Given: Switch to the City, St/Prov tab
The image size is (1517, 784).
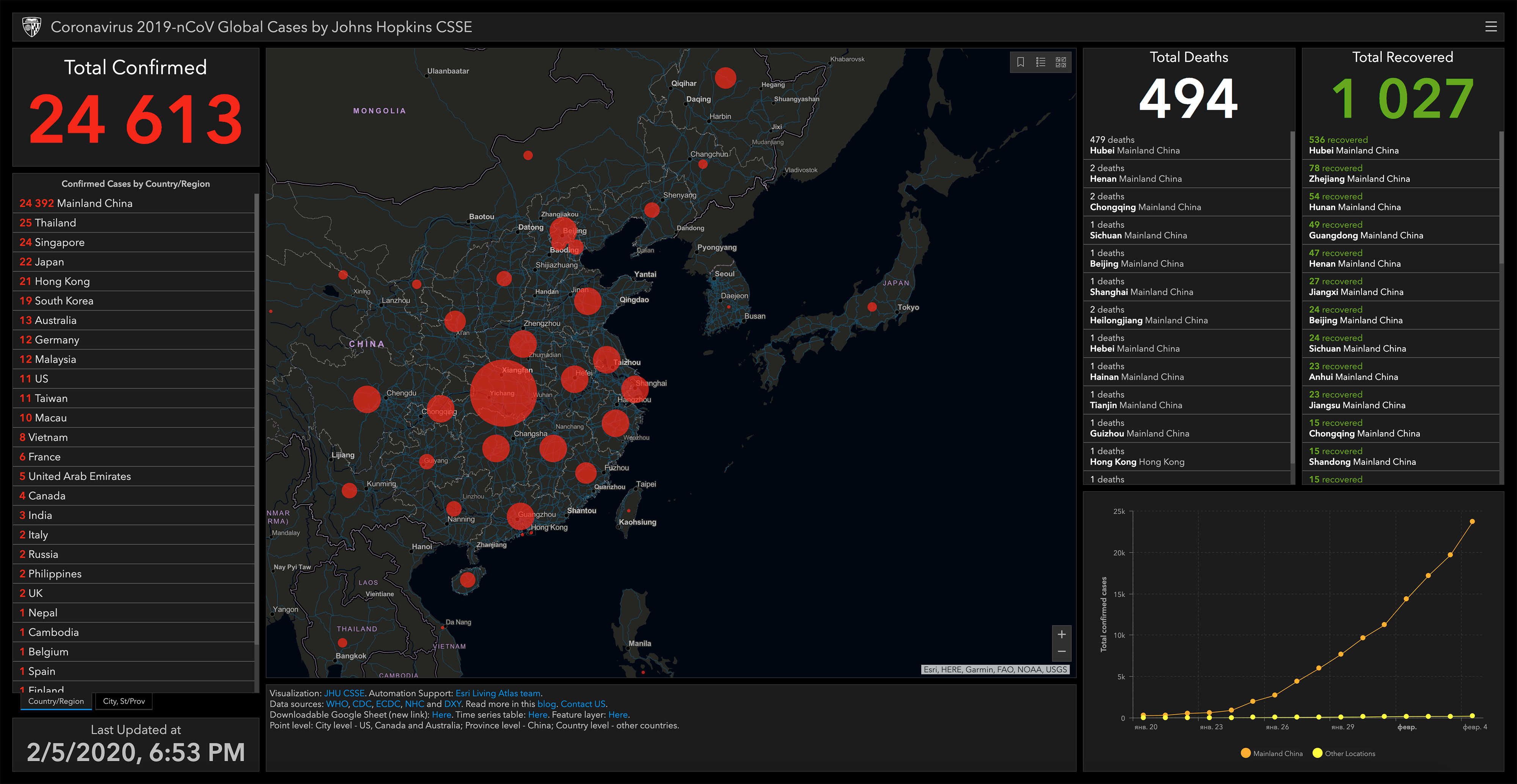Looking at the screenshot, I should 124,701.
